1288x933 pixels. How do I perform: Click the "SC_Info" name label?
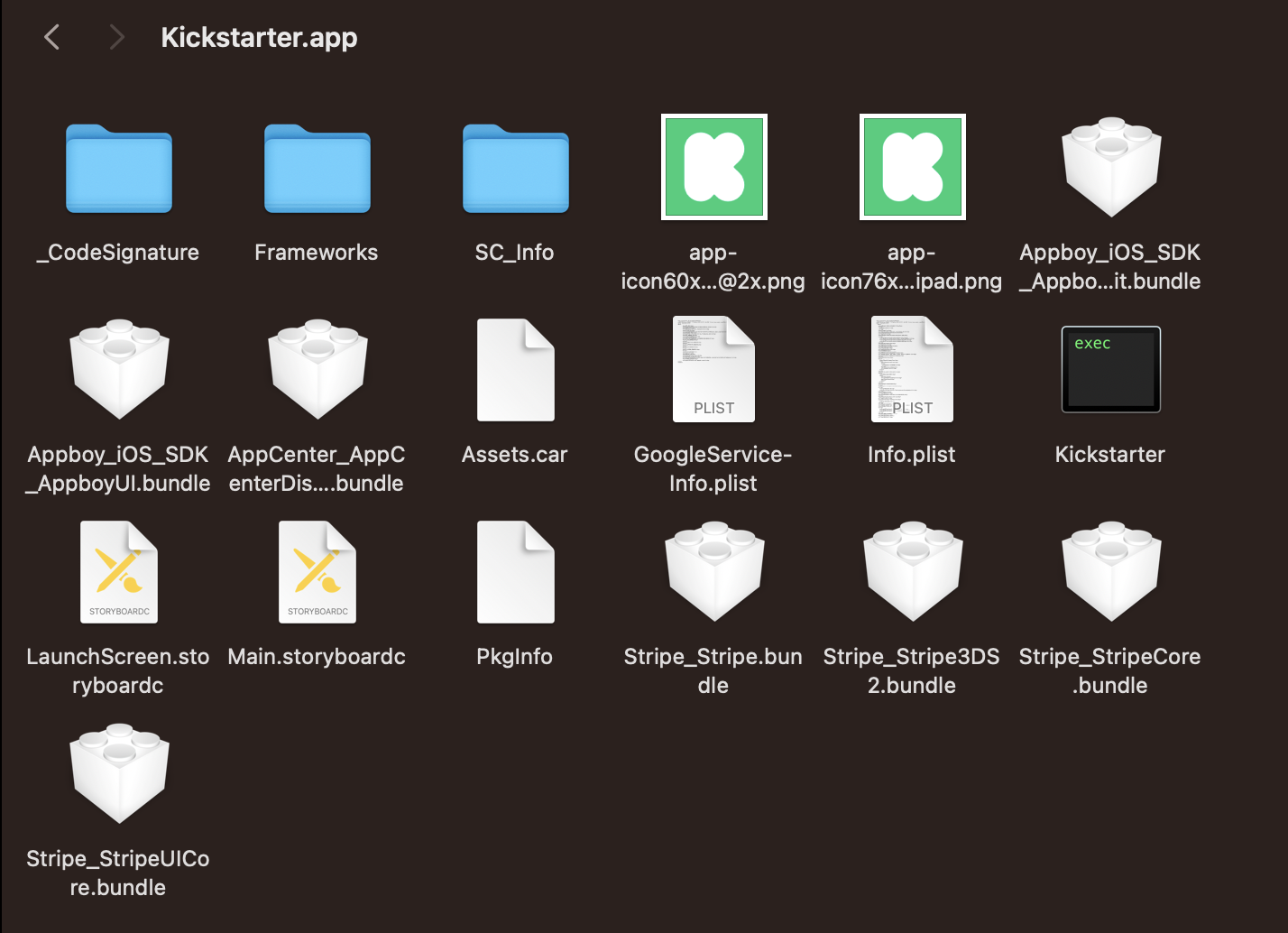click(515, 253)
